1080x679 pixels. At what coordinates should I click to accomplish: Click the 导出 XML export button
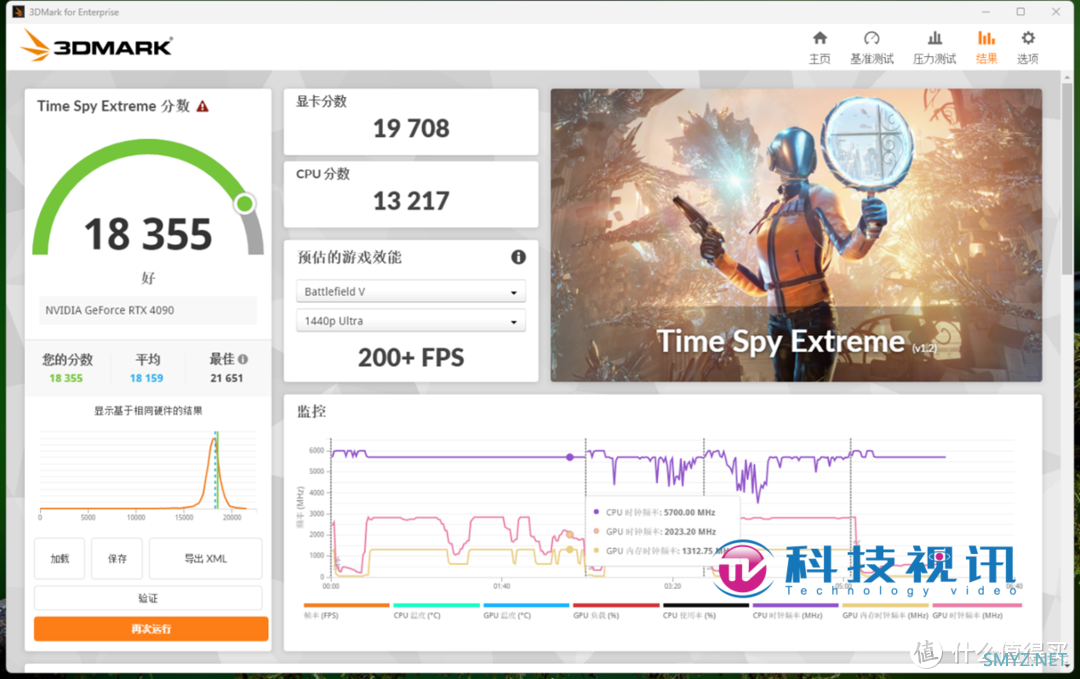205,558
